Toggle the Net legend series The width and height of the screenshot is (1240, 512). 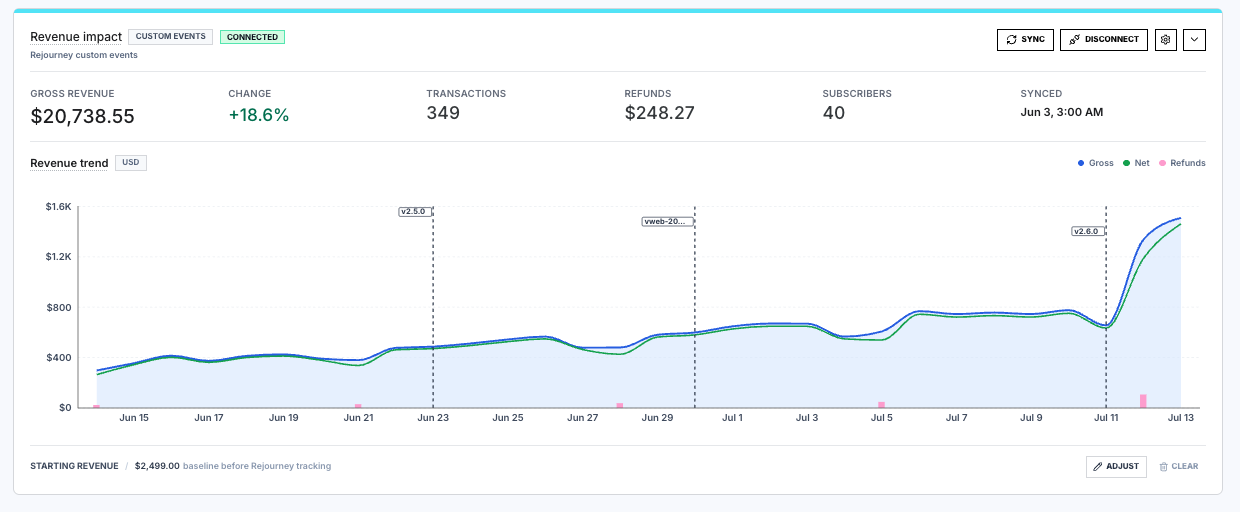(x=1136, y=163)
